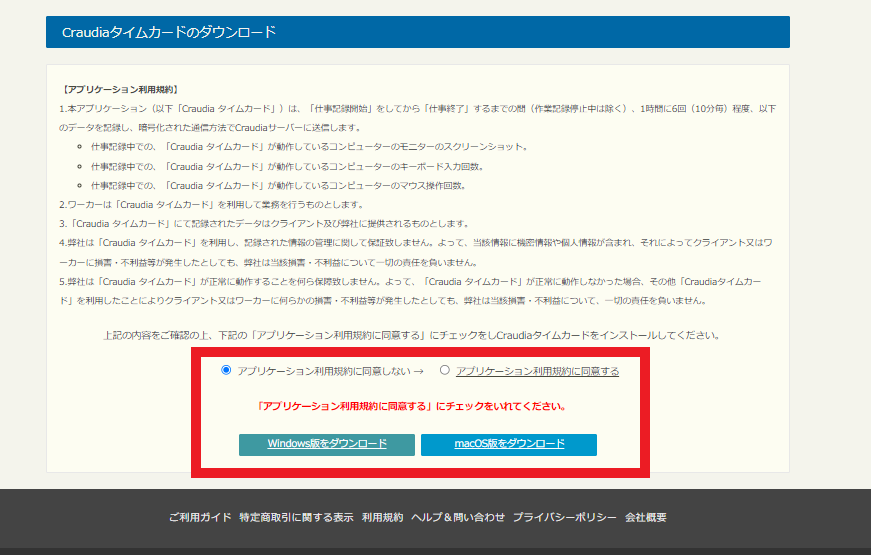Viewport: 871px width, 555px height.
Task: Click clause 3 text 'にて記録されたデータはクライアント'
Action: tap(265, 224)
